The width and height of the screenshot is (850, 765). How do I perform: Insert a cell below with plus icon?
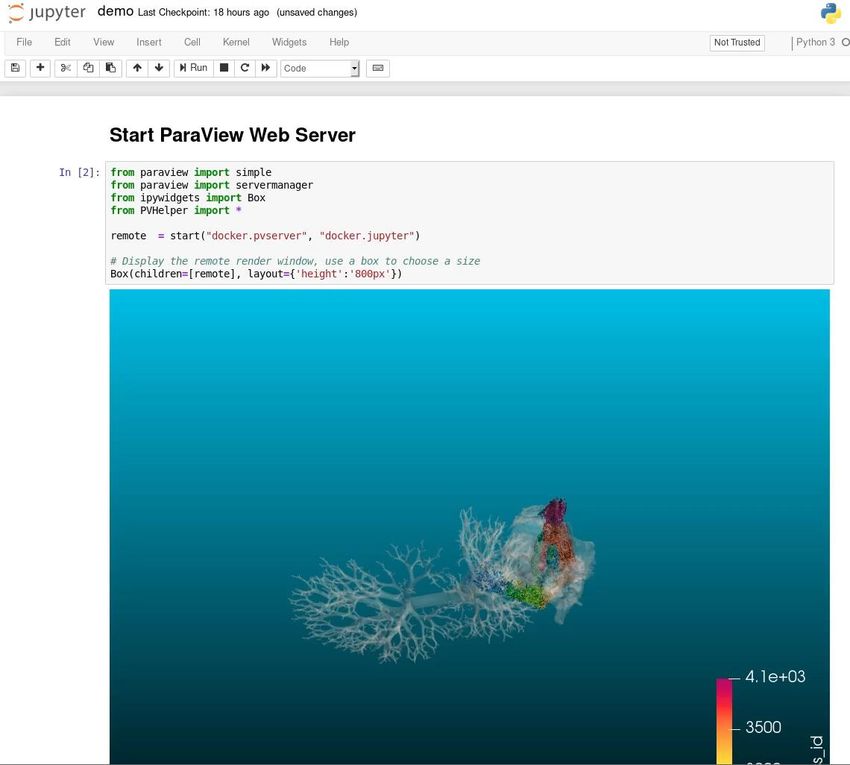(40, 68)
